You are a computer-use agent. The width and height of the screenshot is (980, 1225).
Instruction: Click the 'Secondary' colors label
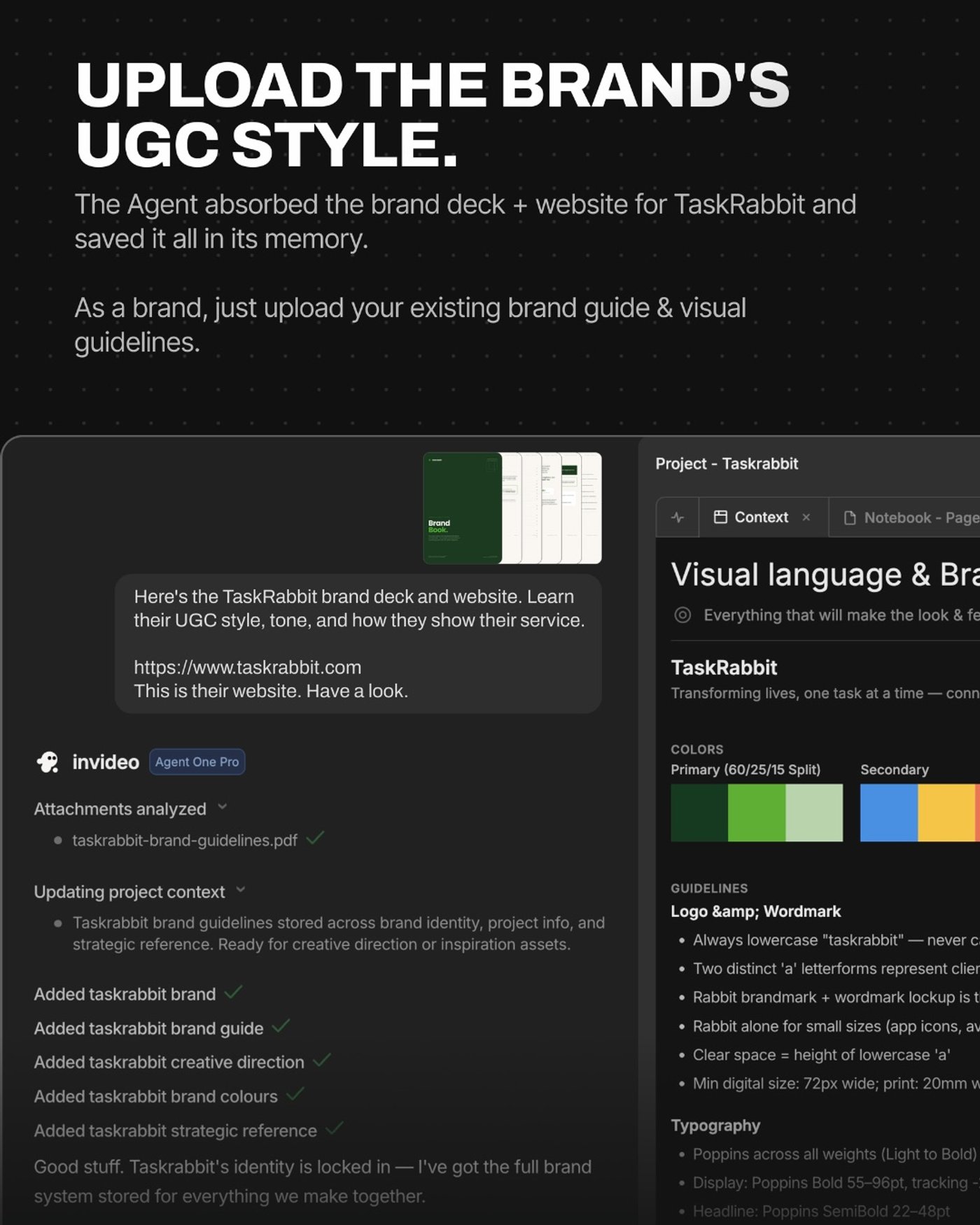(895, 769)
